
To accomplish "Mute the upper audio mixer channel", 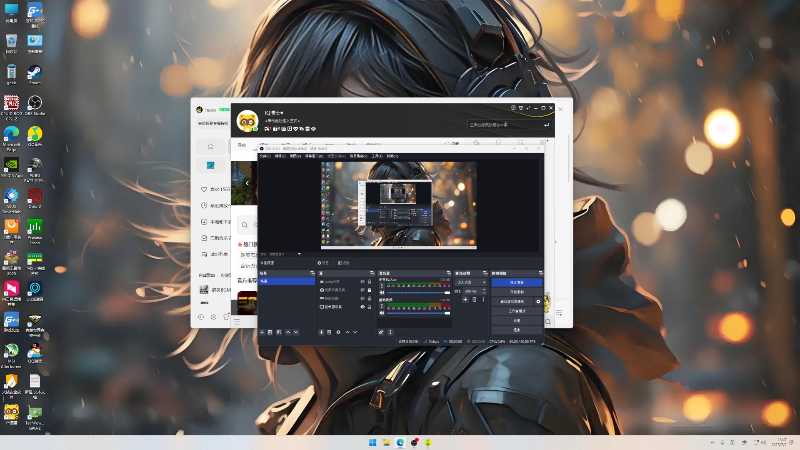I will pos(382,293).
